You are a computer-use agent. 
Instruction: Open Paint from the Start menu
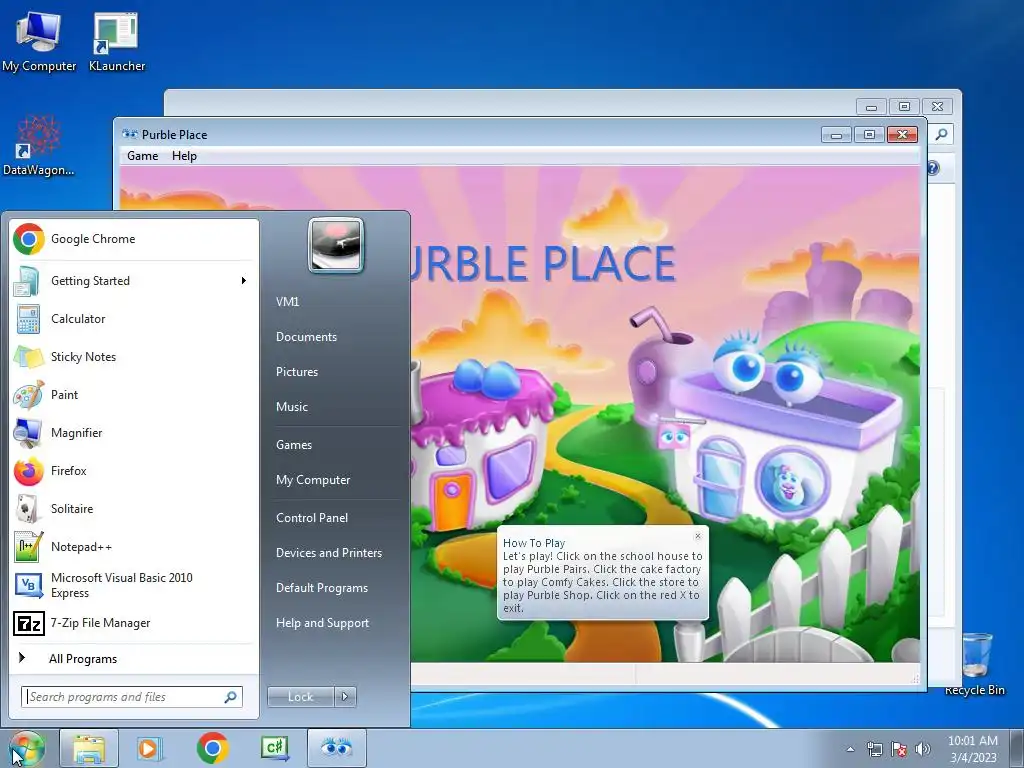(134, 394)
